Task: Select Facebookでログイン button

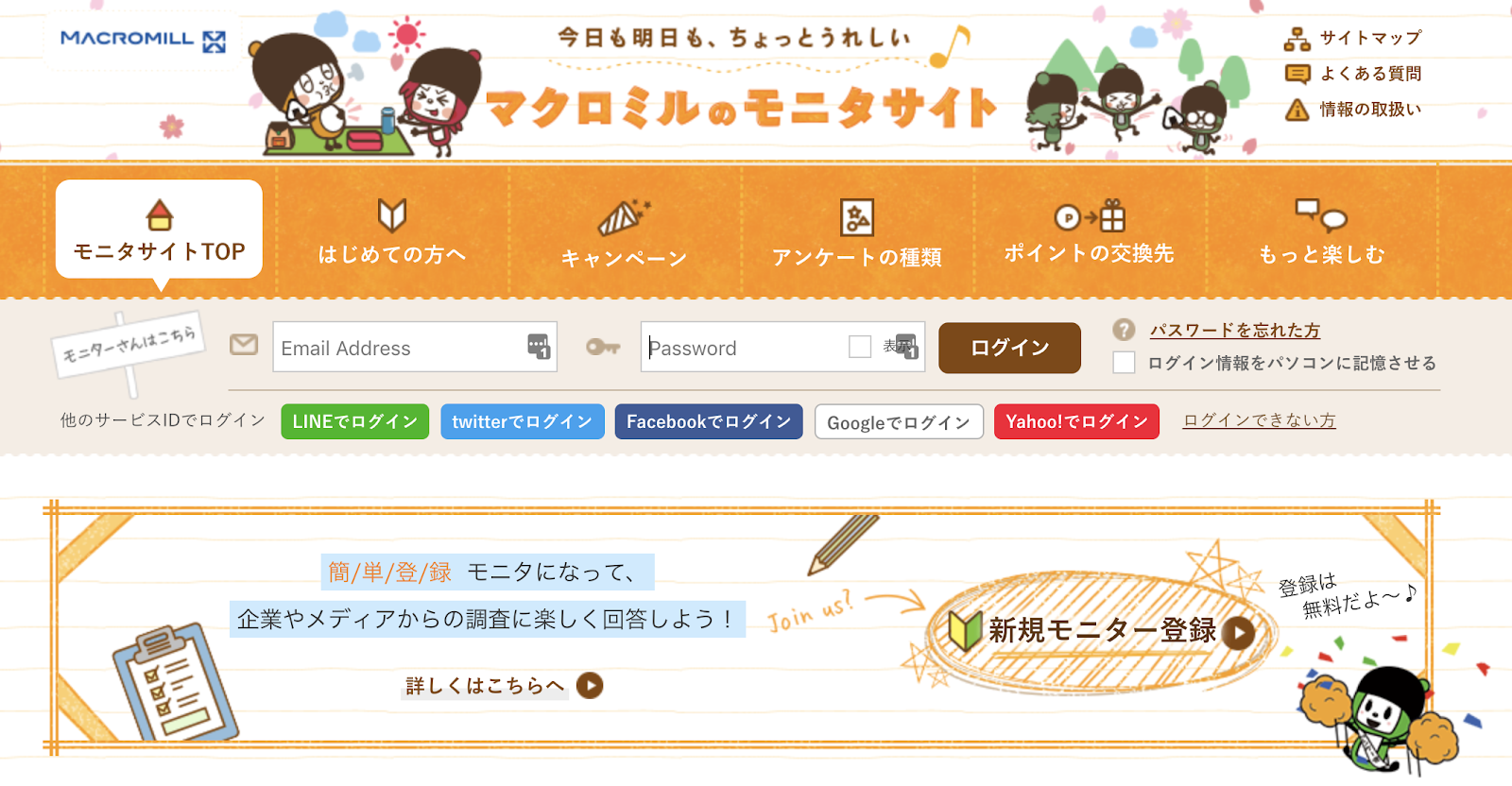Action: 709,421
